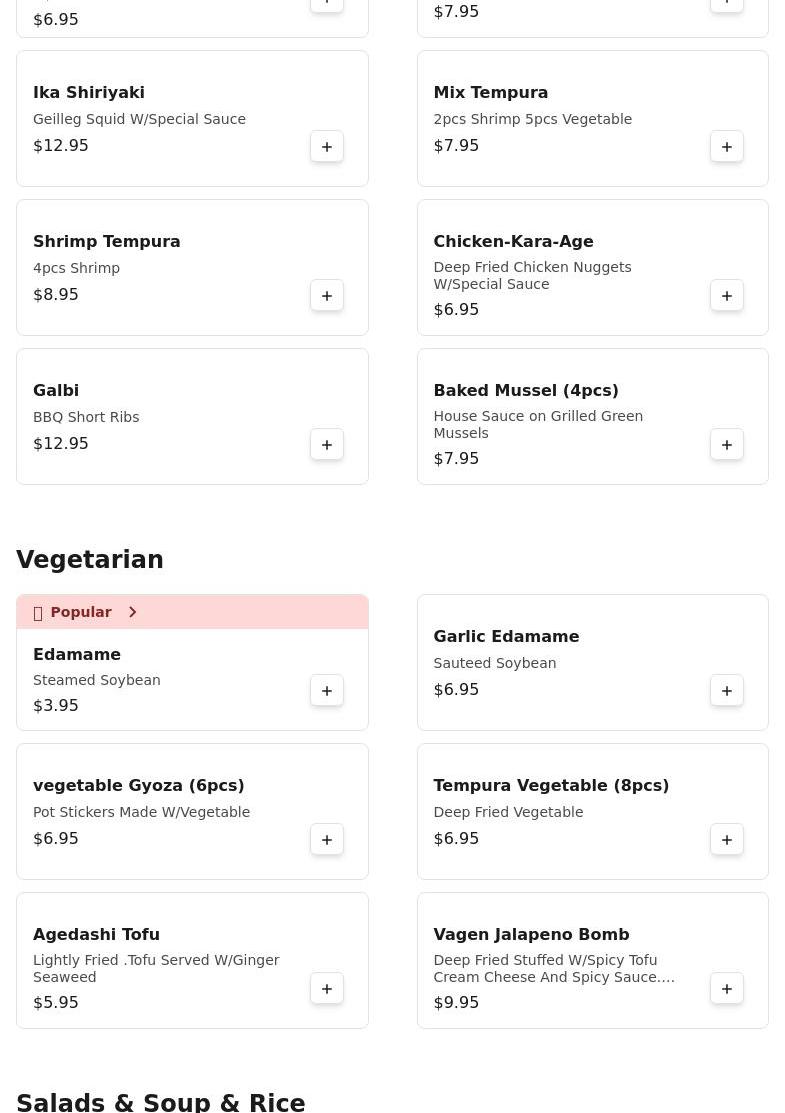Add Baked Mussel (4pcs) to cart
This screenshot has width=785, height=1113.
click(727, 445)
